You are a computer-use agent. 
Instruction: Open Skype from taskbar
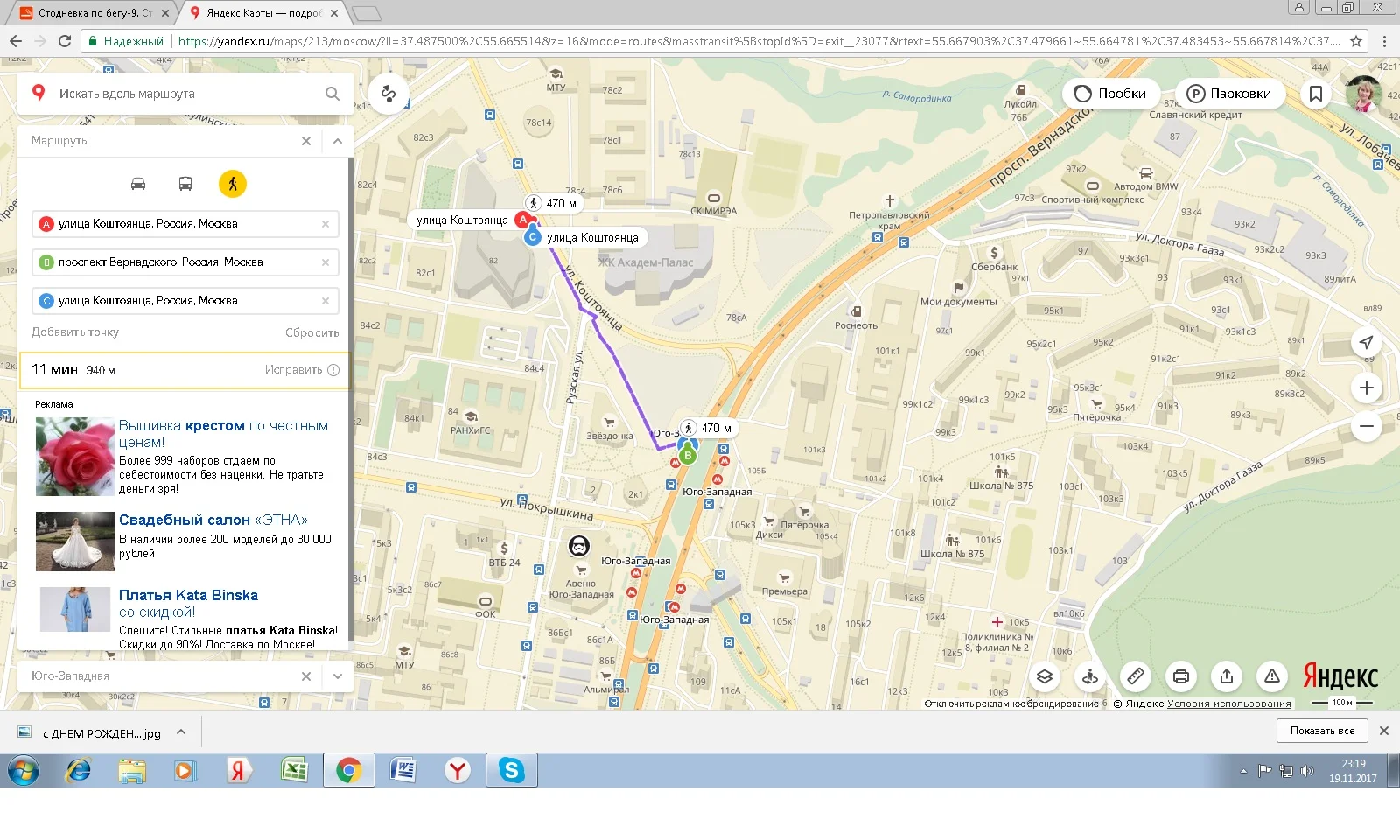pos(512,771)
